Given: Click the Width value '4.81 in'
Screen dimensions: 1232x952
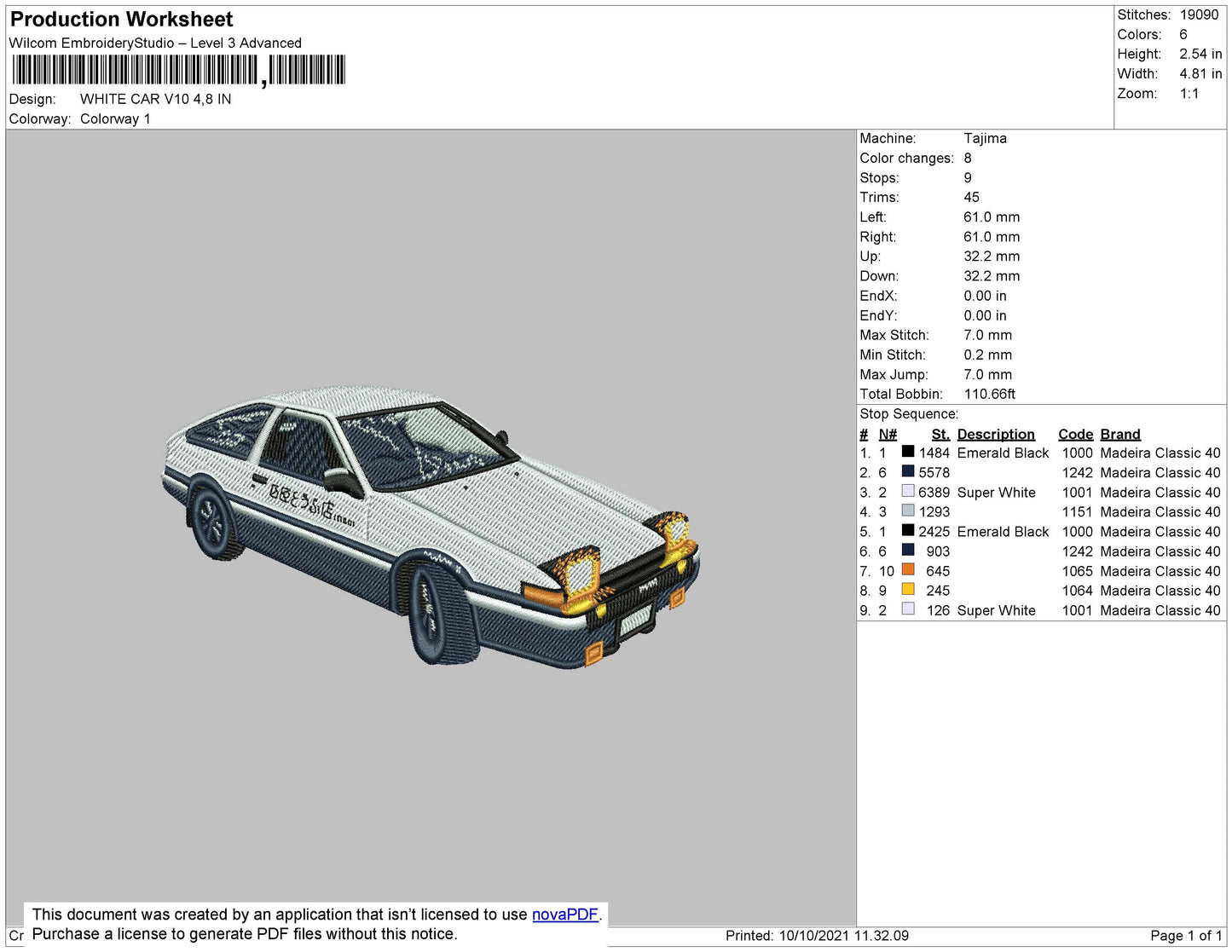Looking at the screenshot, I should coord(1200,73).
